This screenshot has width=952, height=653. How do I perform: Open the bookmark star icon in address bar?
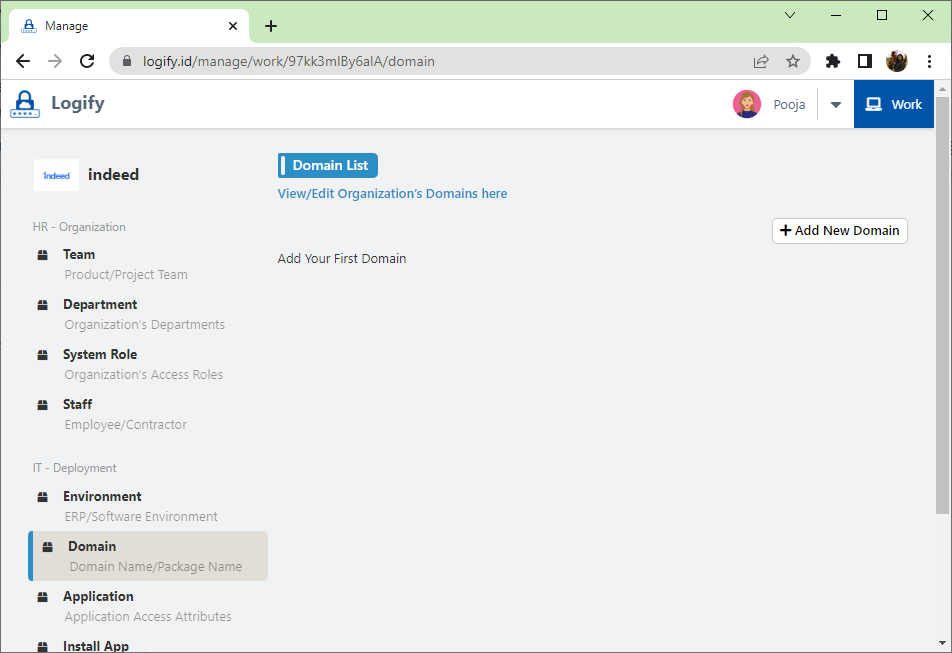point(793,61)
